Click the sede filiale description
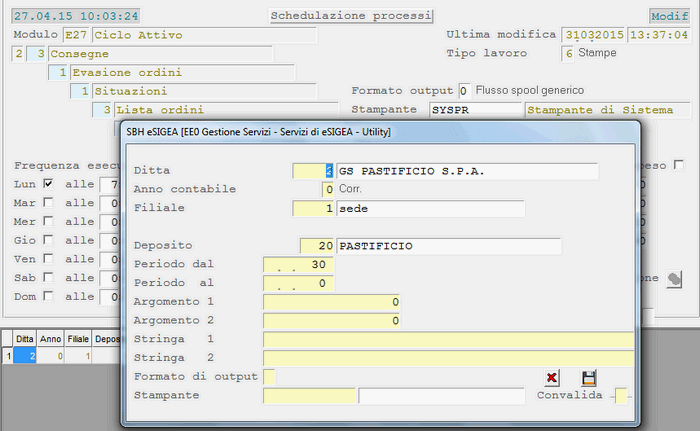This screenshot has height=431, width=700. pyautogui.click(x=431, y=209)
